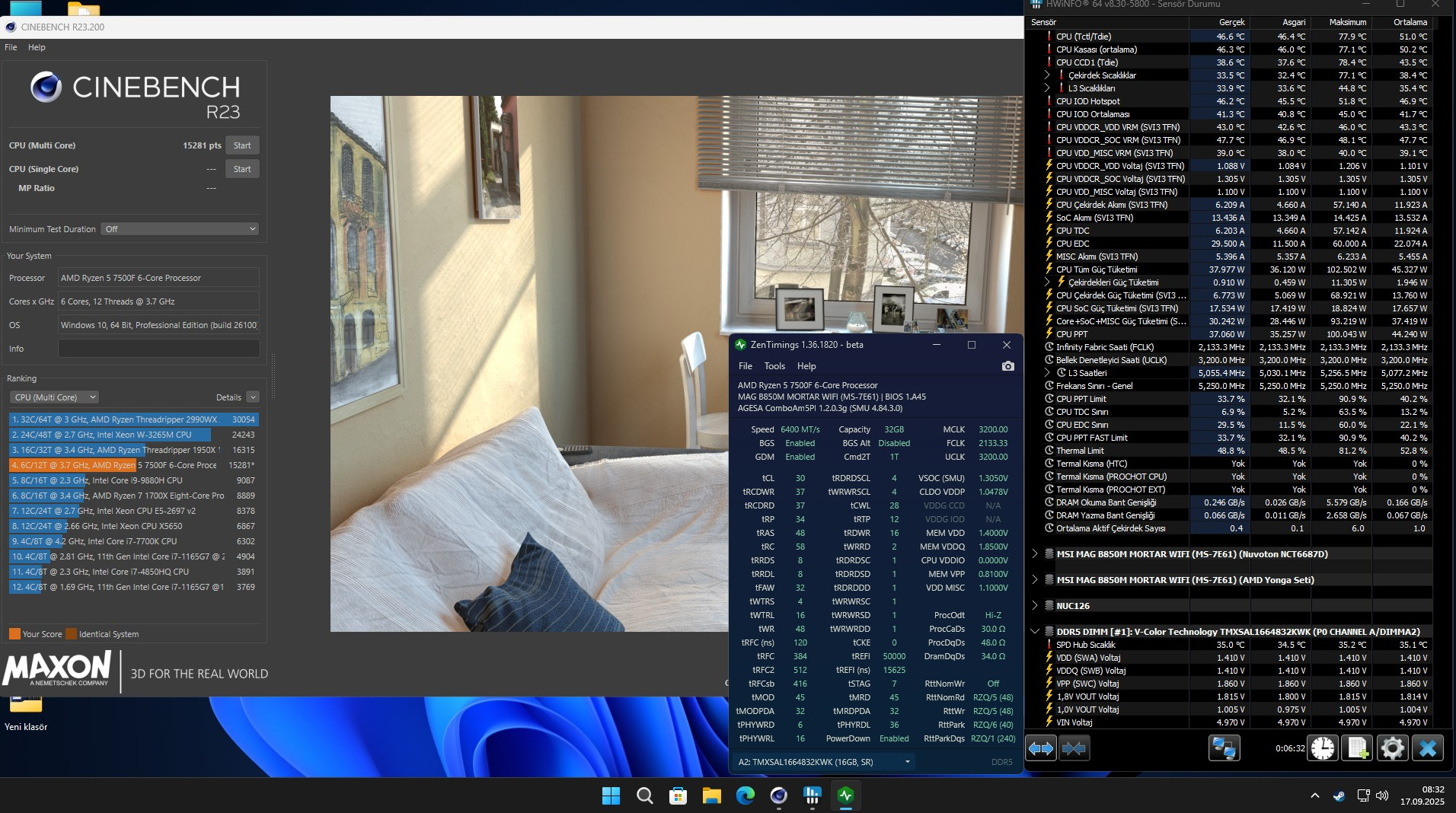The image size is (1456, 813).
Task: Click the HWiNFO expand columns arrows icon
Action: click(x=1041, y=748)
